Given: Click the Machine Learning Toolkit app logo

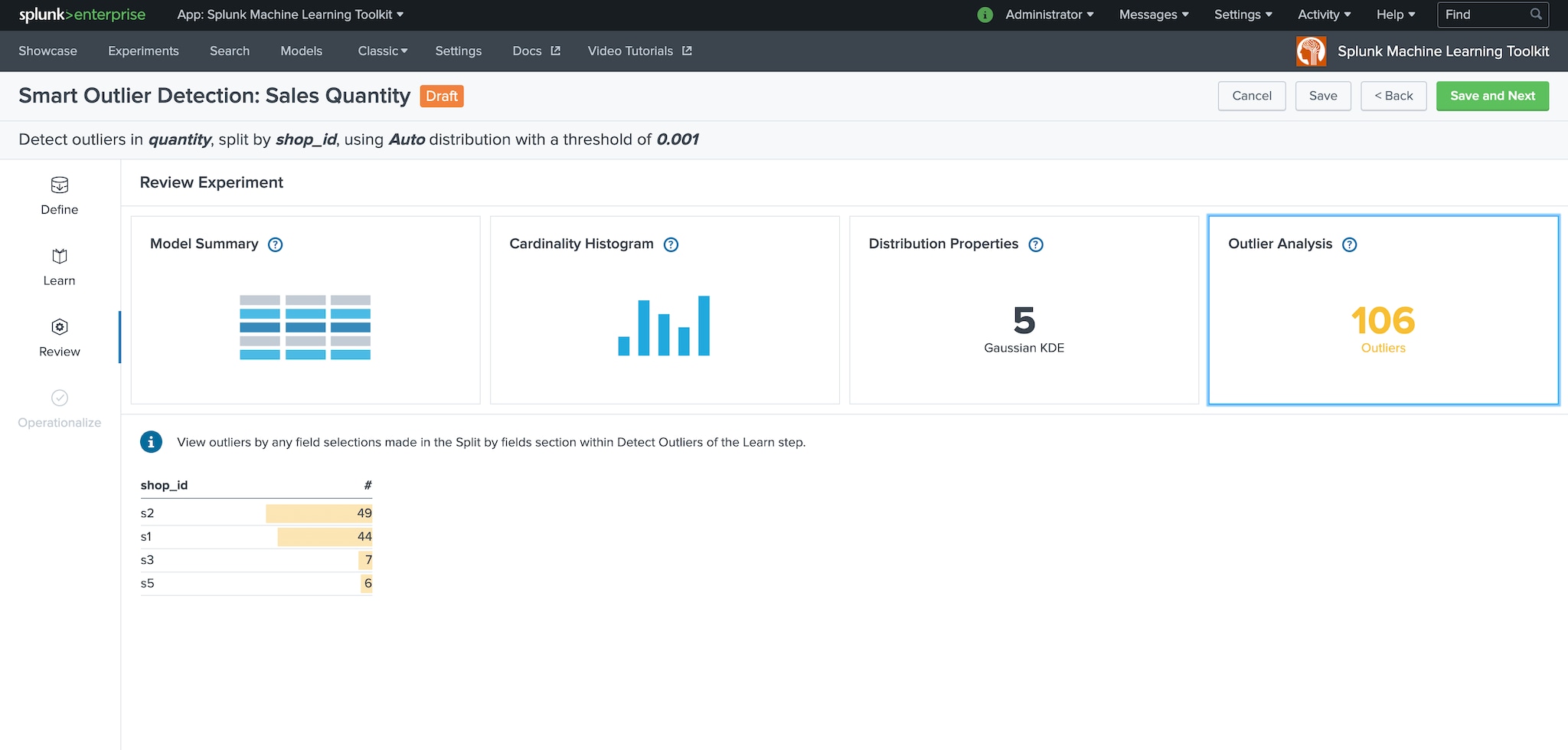Looking at the screenshot, I should click(x=1312, y=51).
